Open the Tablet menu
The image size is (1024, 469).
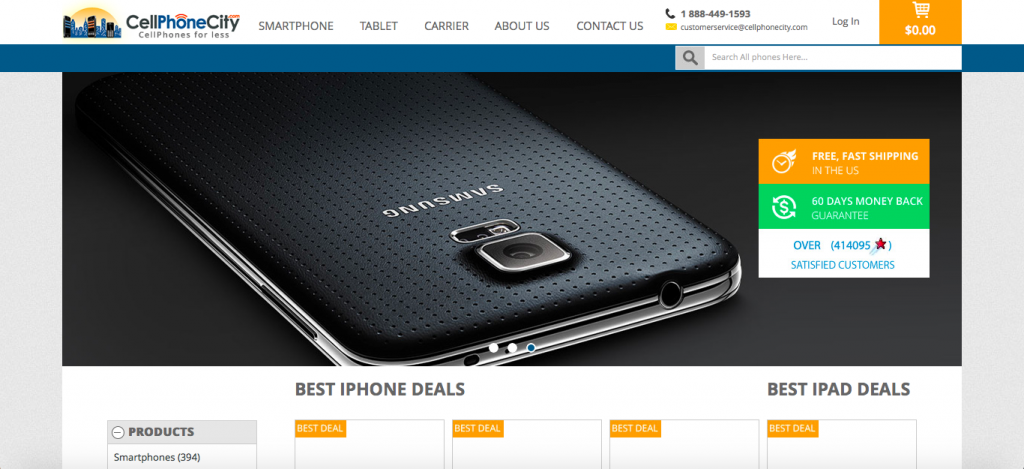[379, 26]
